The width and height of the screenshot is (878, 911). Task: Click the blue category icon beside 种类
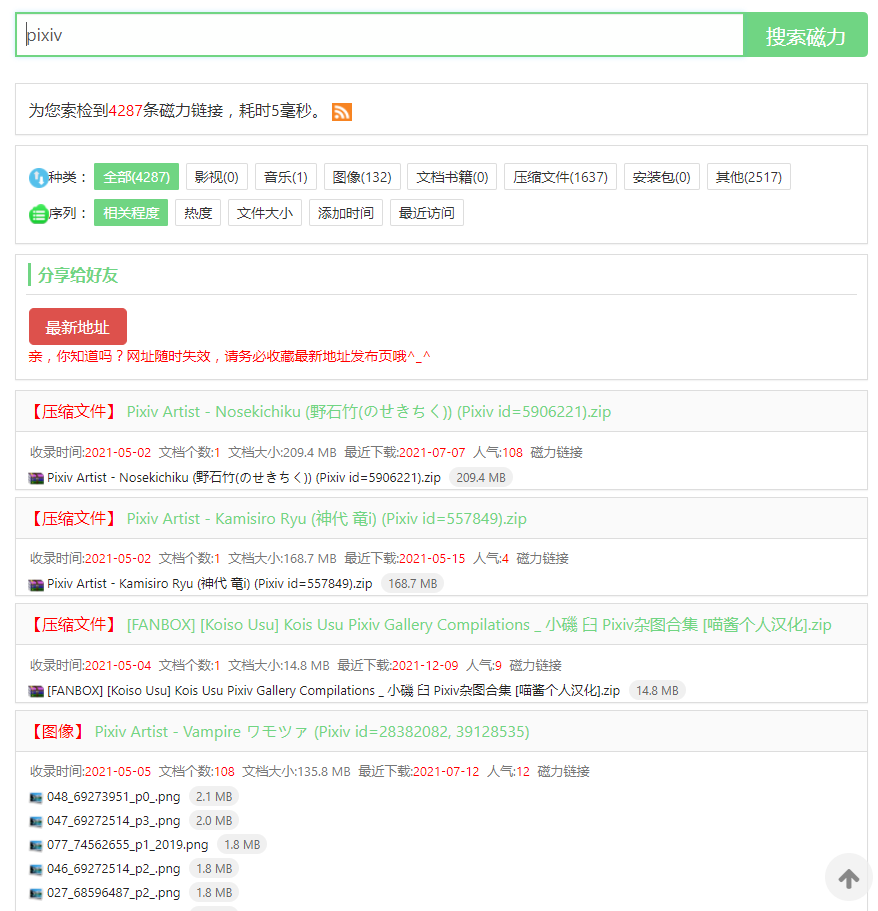[38, 177]
